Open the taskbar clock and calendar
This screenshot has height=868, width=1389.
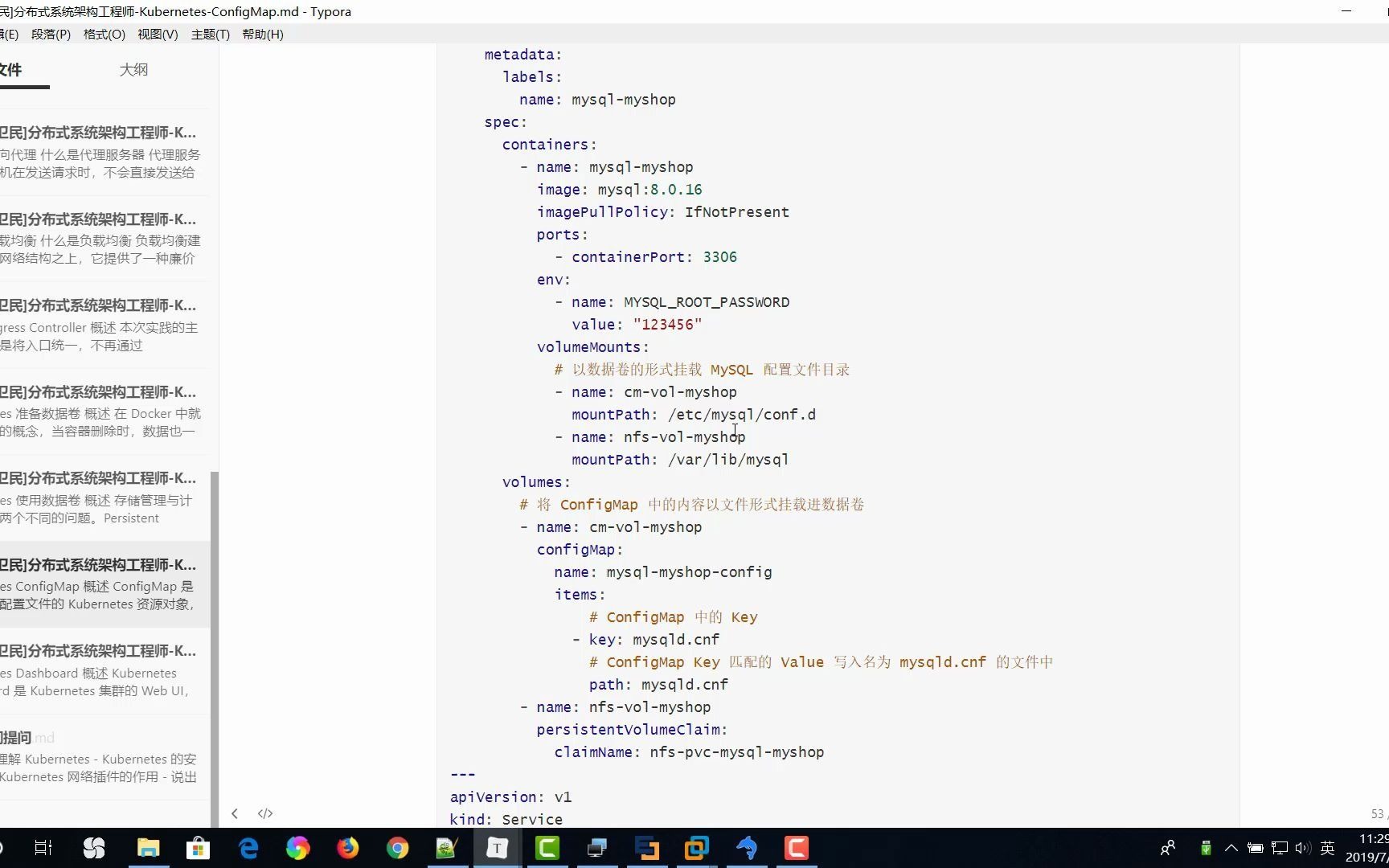1366,848
